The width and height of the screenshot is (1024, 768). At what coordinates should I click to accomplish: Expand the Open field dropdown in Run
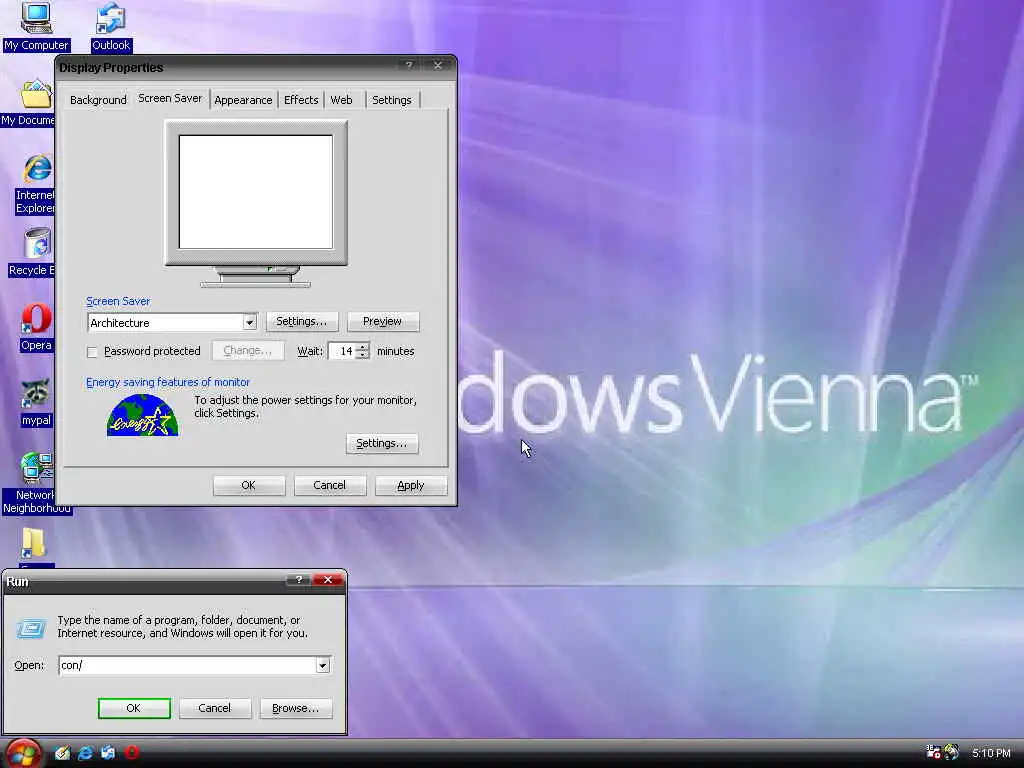pos(323,665)
